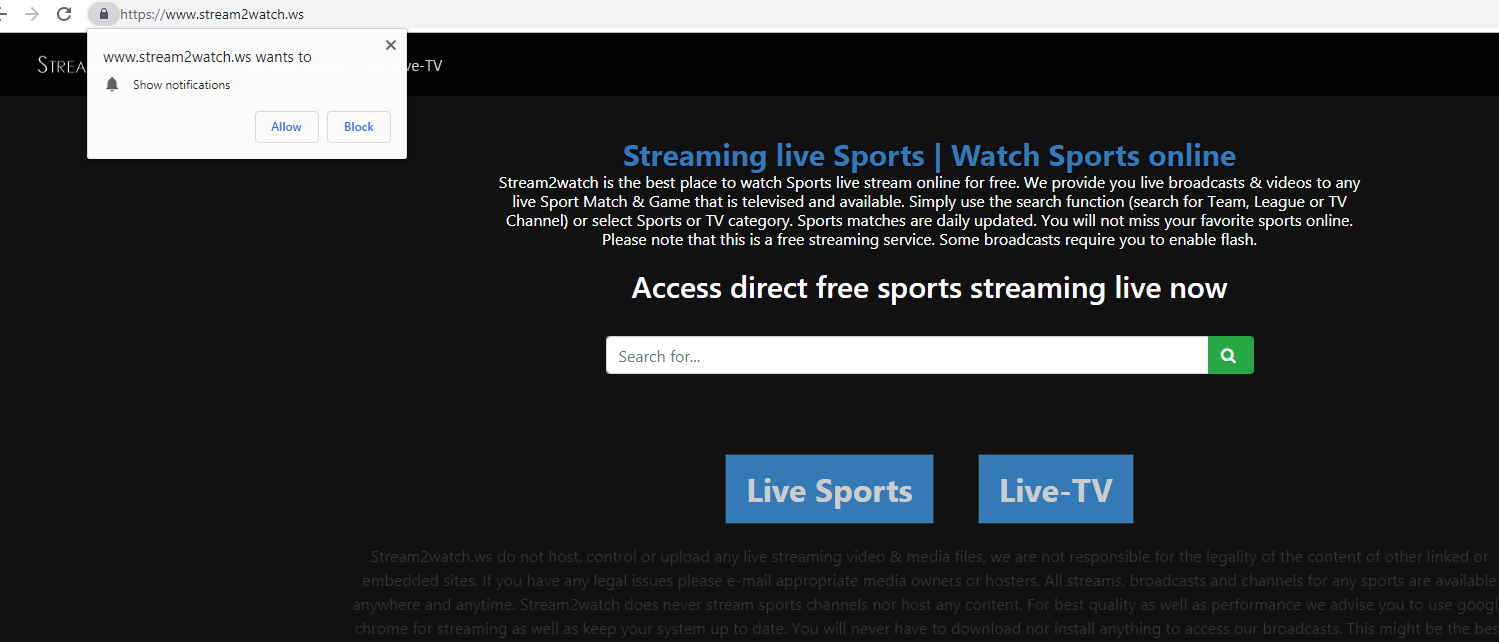Open the Live Sports button
This screenshot has height=642, width=1499.
coord(829,489)
